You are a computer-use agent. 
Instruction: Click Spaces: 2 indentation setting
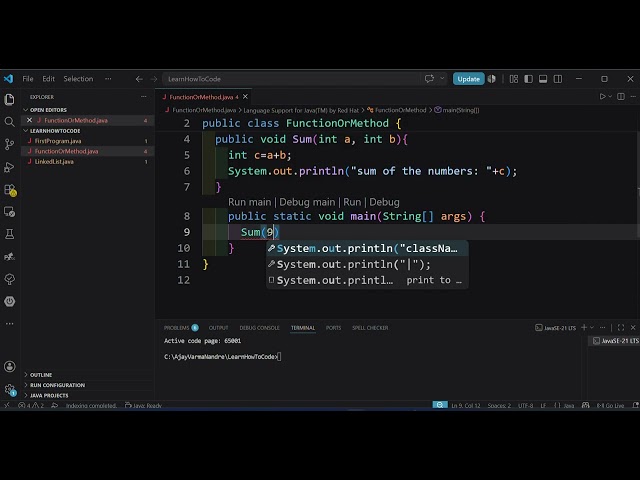(499, 406)
